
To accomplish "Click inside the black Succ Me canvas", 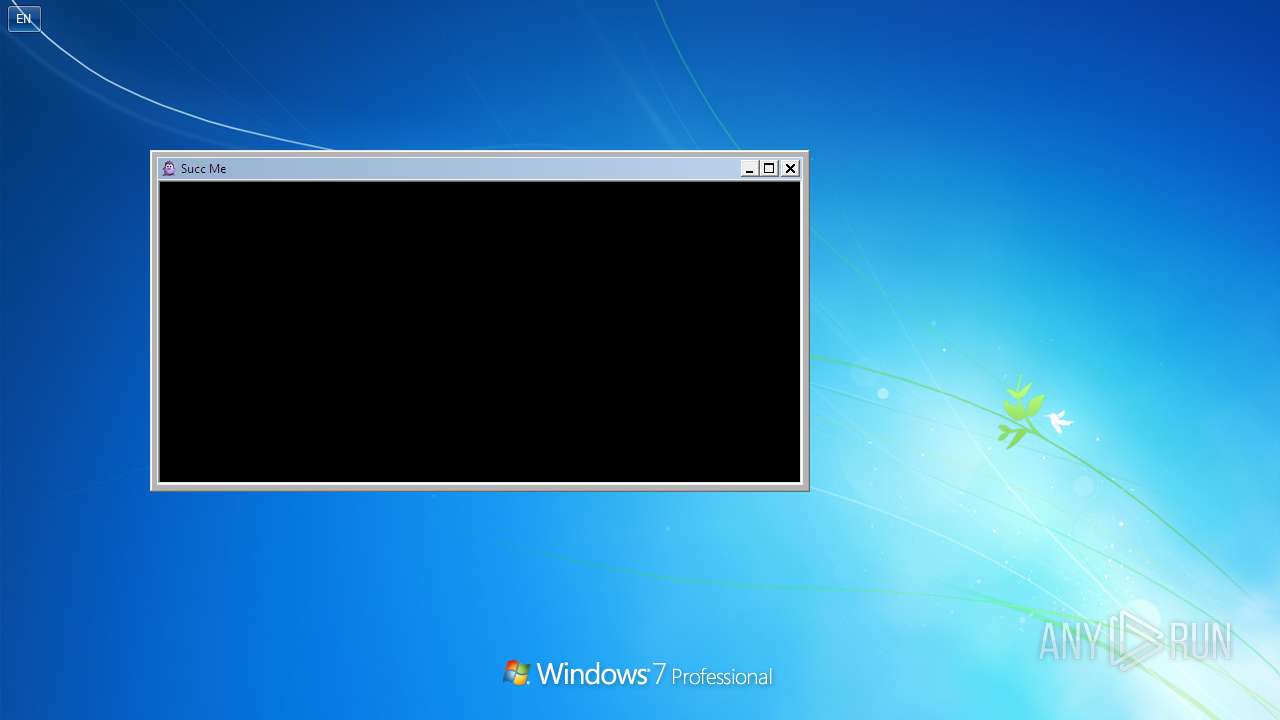I will coord(480,332).
